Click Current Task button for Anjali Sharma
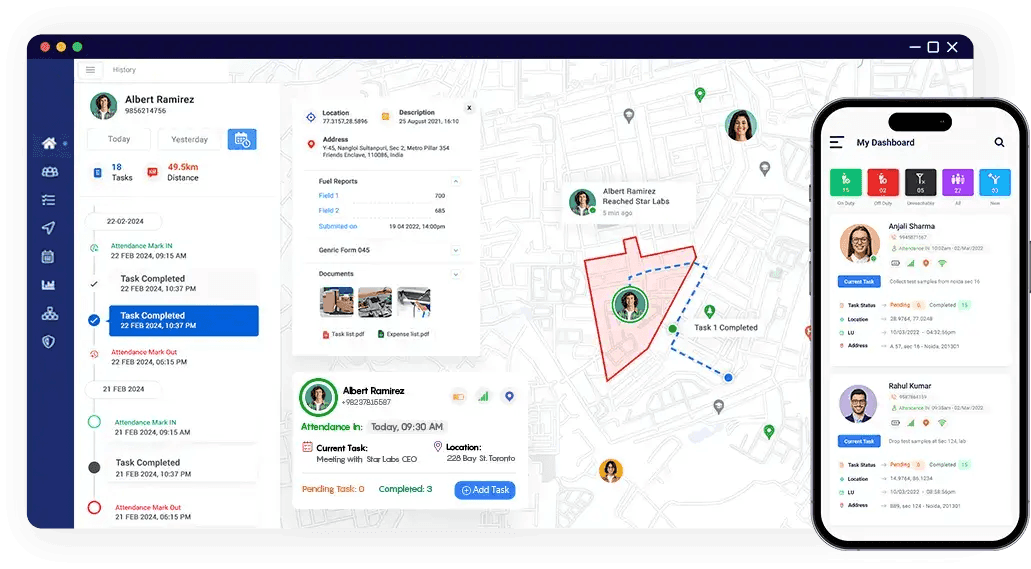This screenshot has width=1031, height=569. [858, 282]
